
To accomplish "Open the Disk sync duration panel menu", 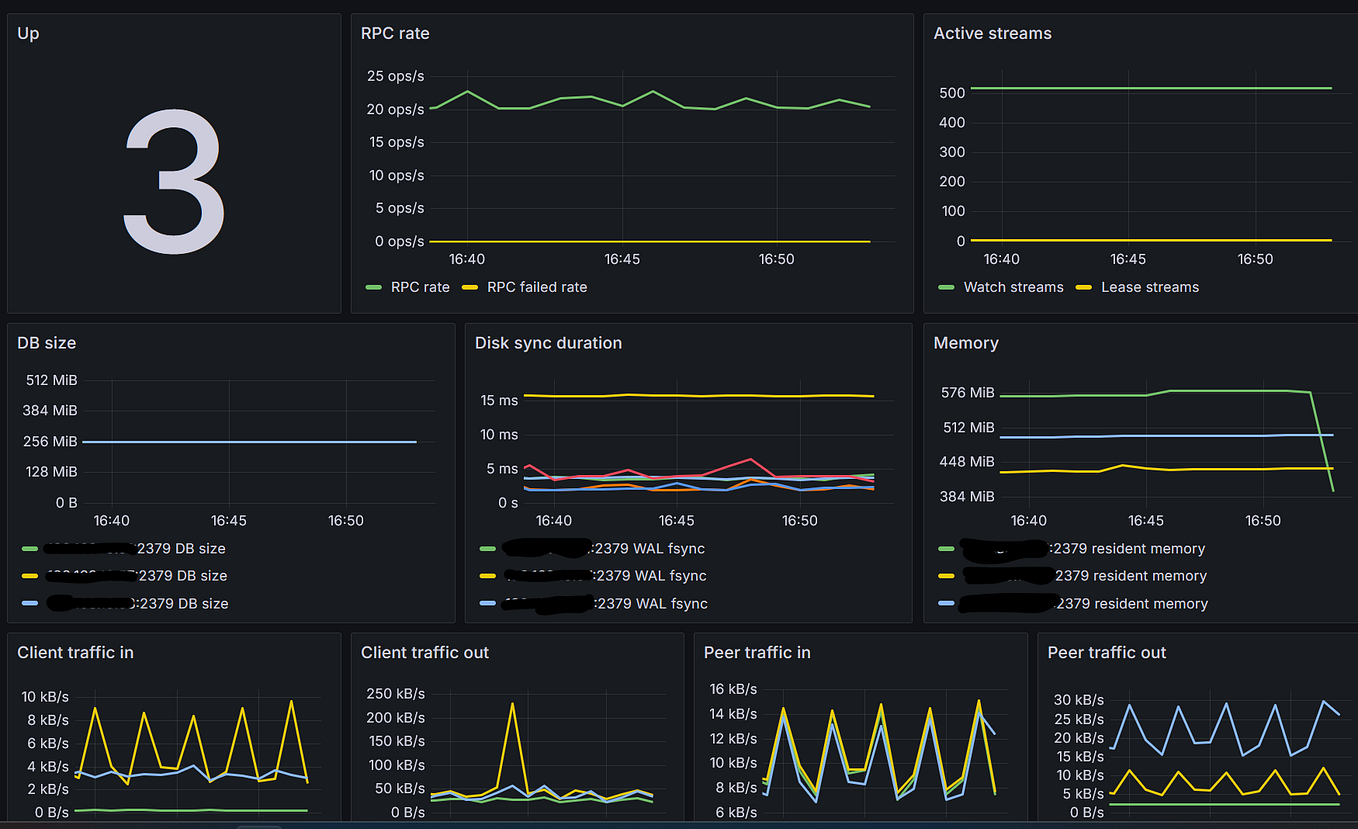I will [548, 343].
